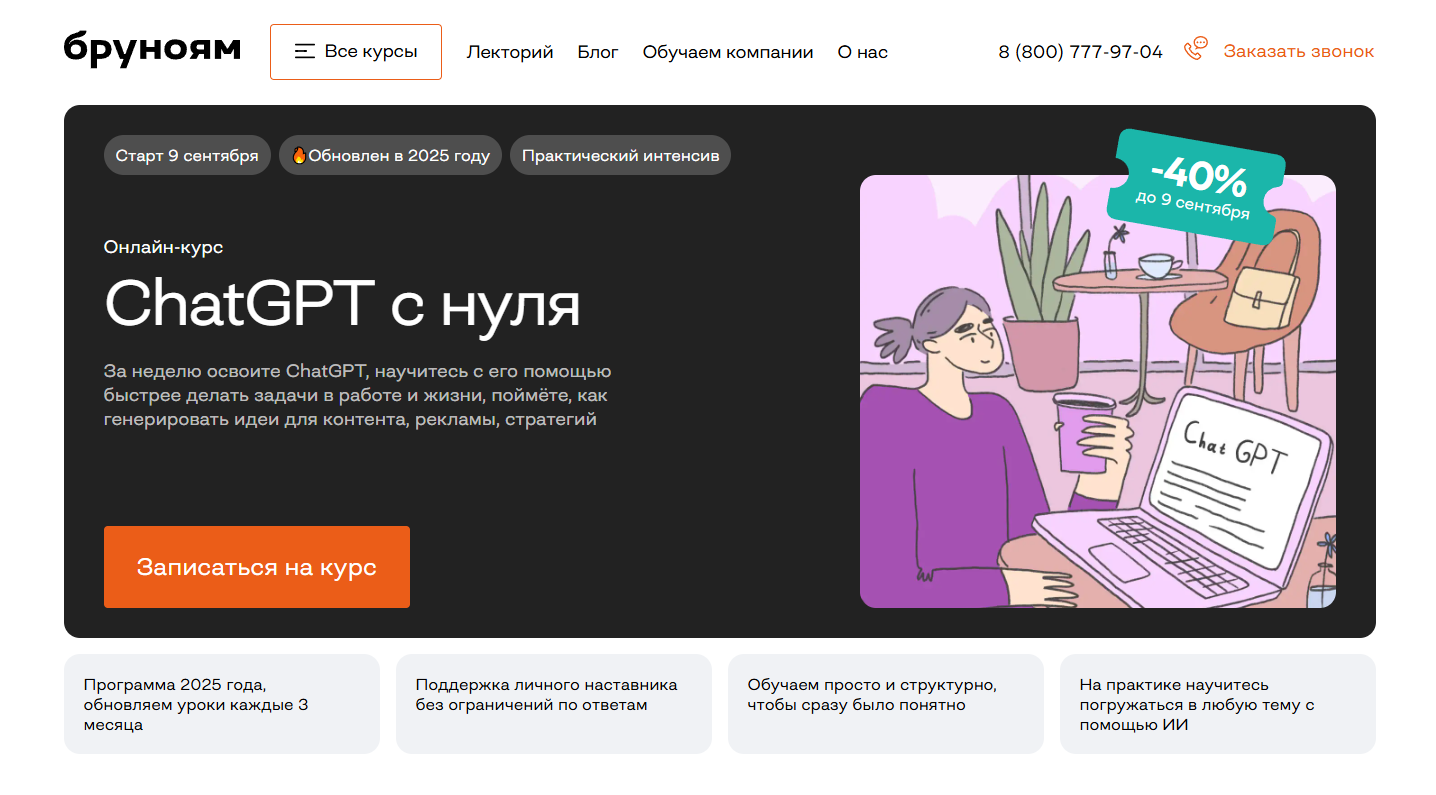The height and width of the screenshot is (795, 1436).
Task: Select the Старт 9 сентября tag
Action: (x=187, y=155)
